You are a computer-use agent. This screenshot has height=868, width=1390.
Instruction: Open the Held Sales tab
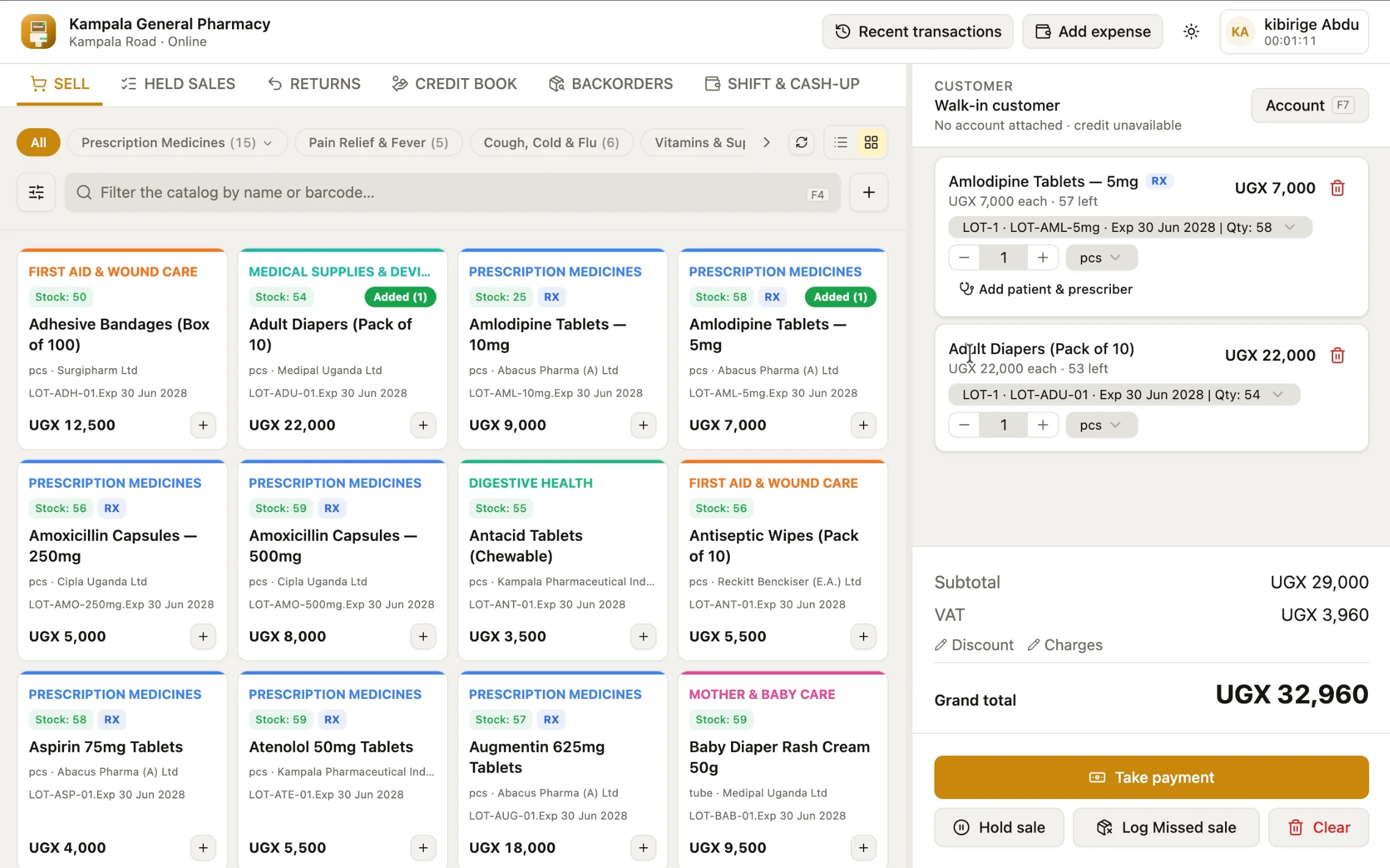click(178, 84)
